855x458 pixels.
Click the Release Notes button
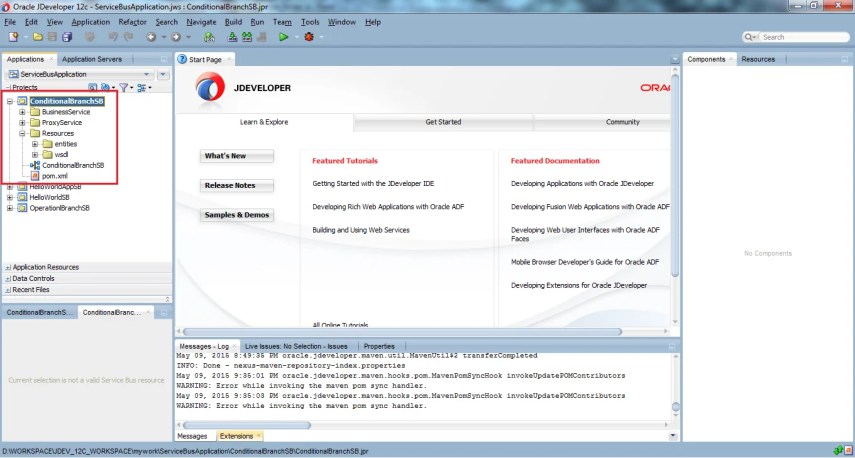(237, 185)
